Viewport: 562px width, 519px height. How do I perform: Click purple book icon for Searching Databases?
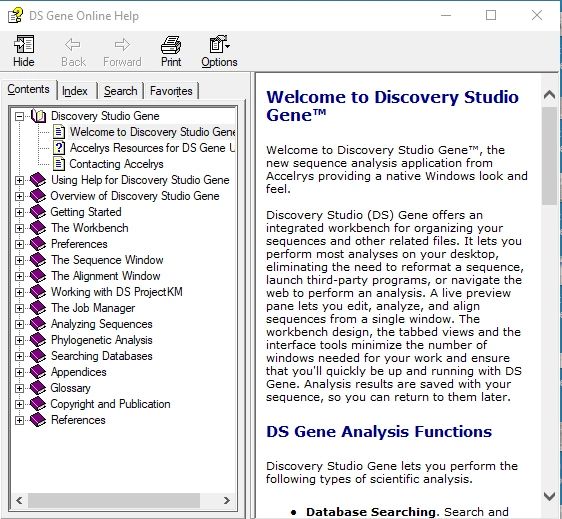pos(38,356)
